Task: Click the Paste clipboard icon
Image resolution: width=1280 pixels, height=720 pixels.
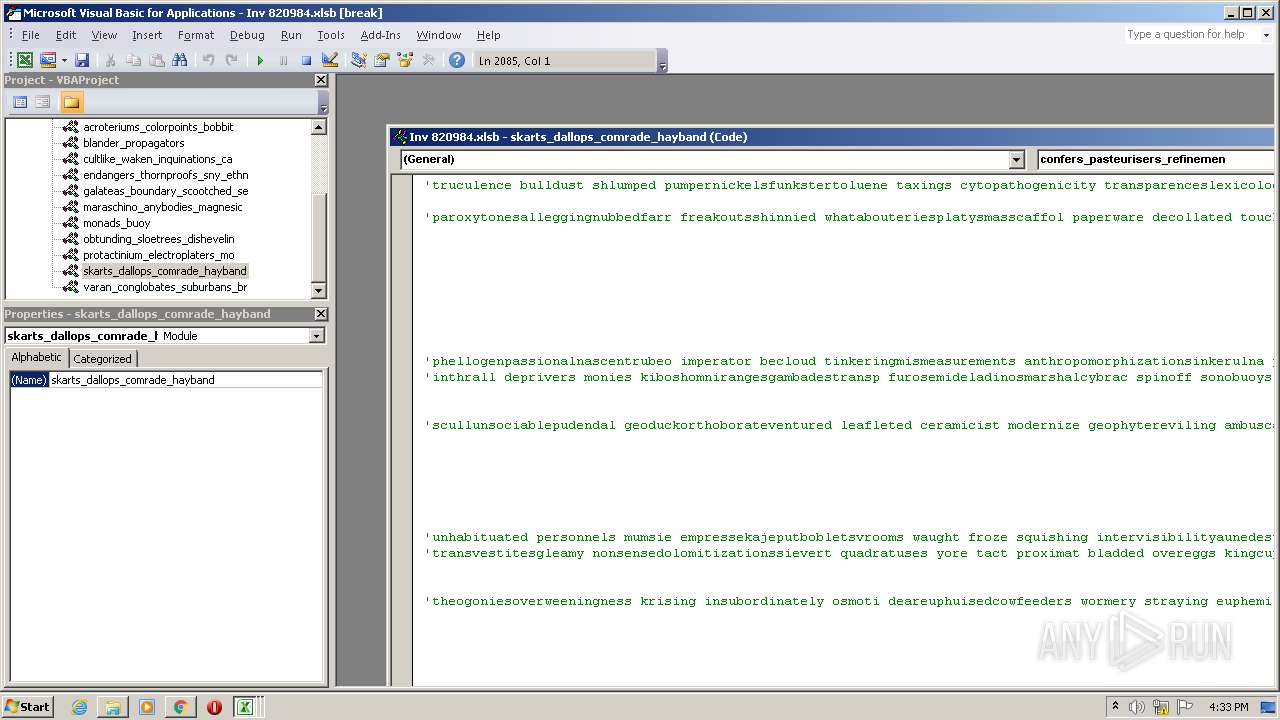Action: coord(157,60)
